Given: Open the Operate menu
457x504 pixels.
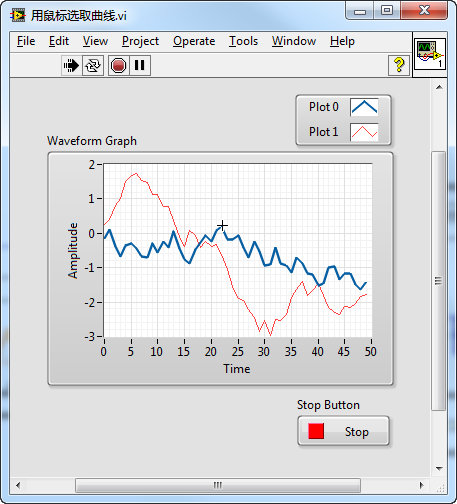Looking at the screenshot, I should pyautogui.click(x=194, y=41).
